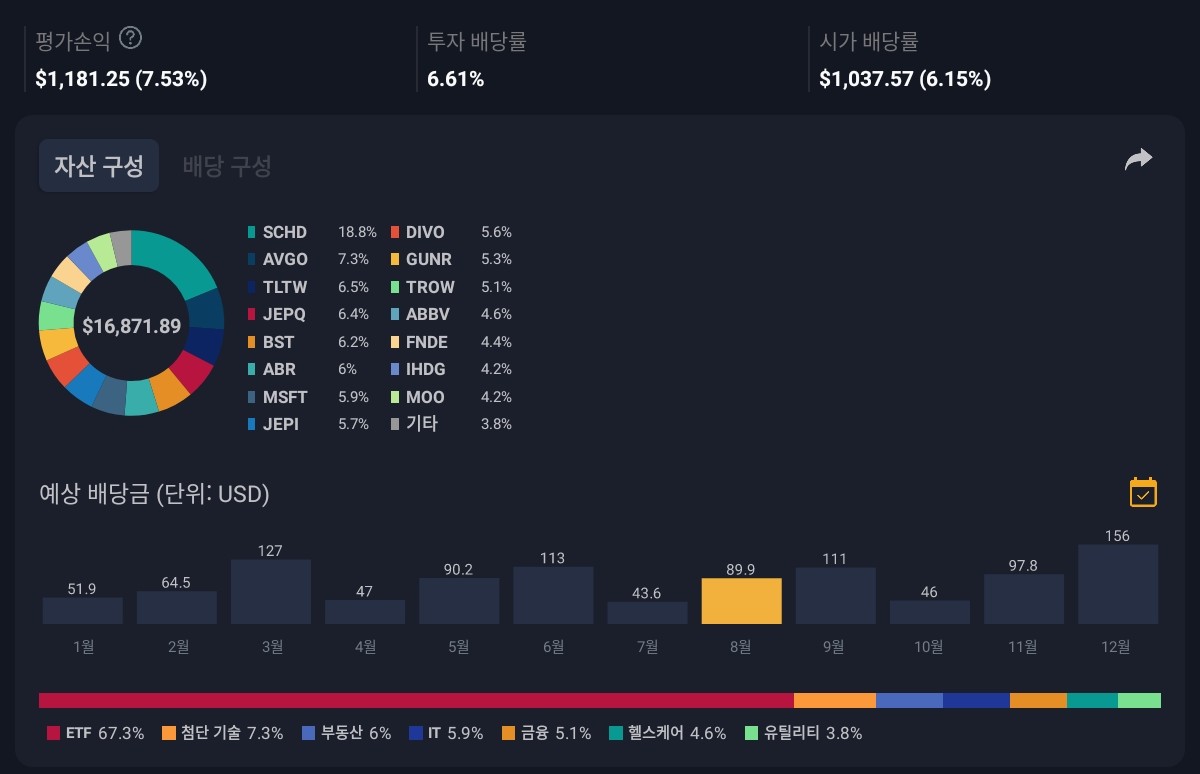This screenshot has height=774, width=1200.
Task: Click the IT 5.9% sector legend
Action: click(x=446, y=733)
